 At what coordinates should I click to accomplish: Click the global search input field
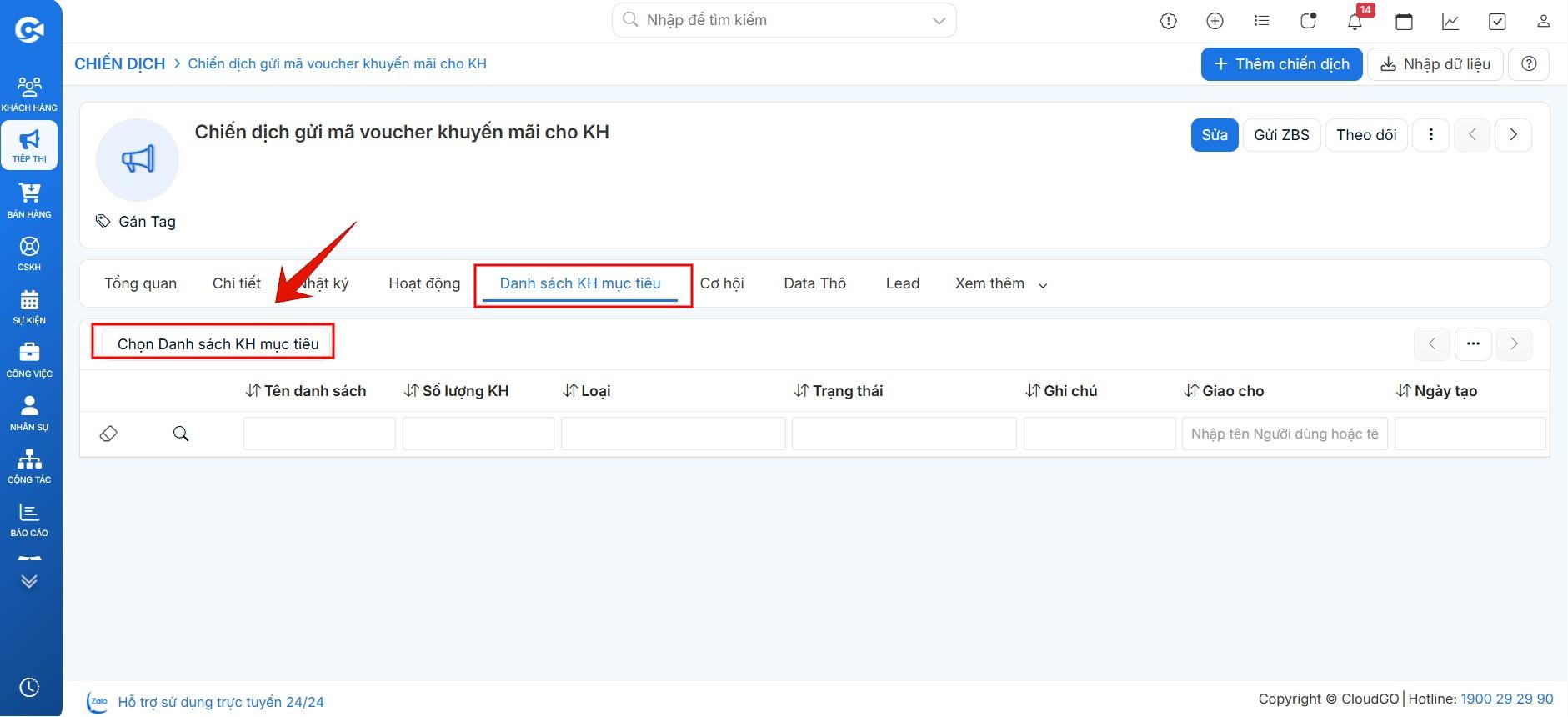[x=784, y=20]
